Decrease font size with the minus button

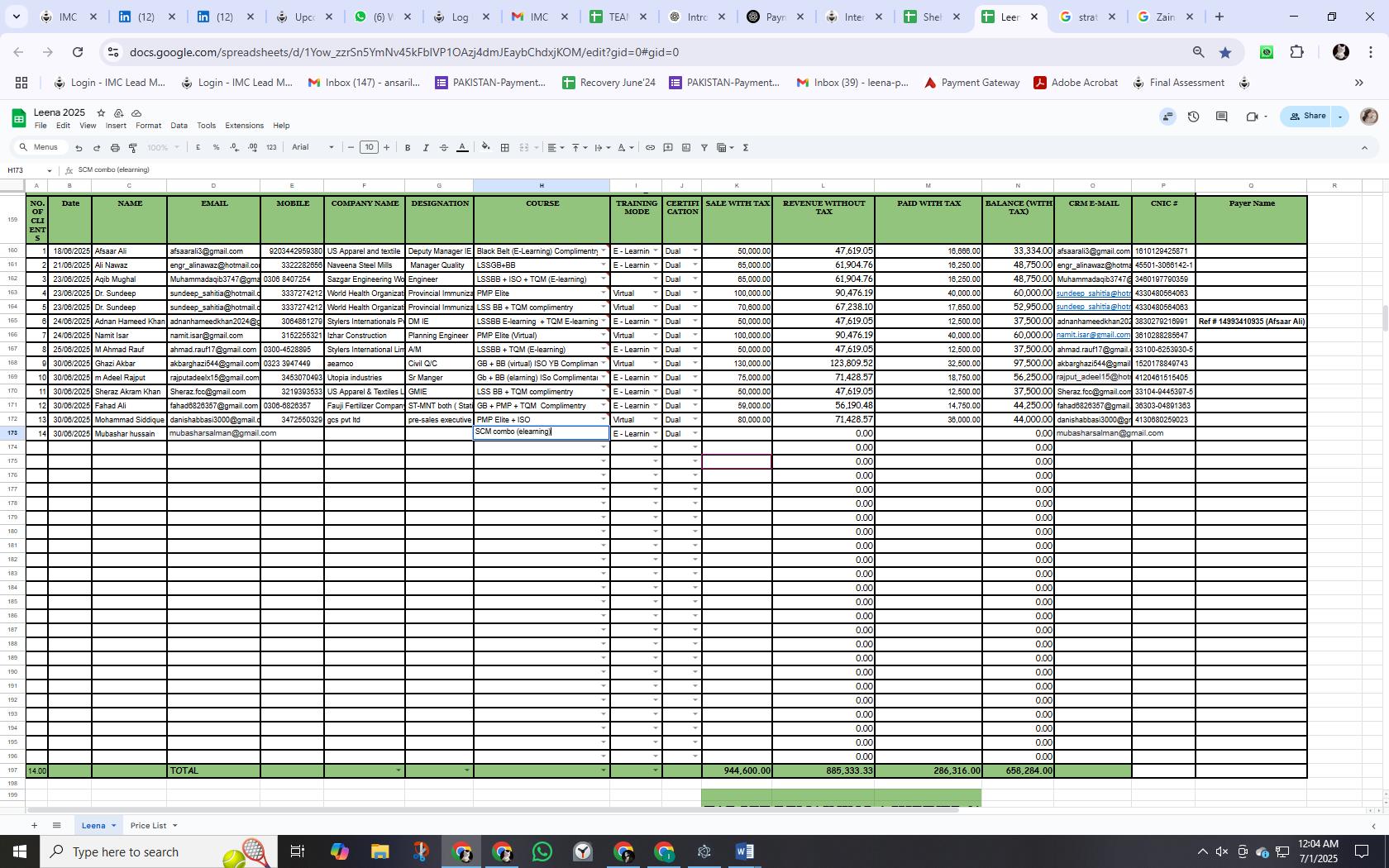(x=351, y=148)
